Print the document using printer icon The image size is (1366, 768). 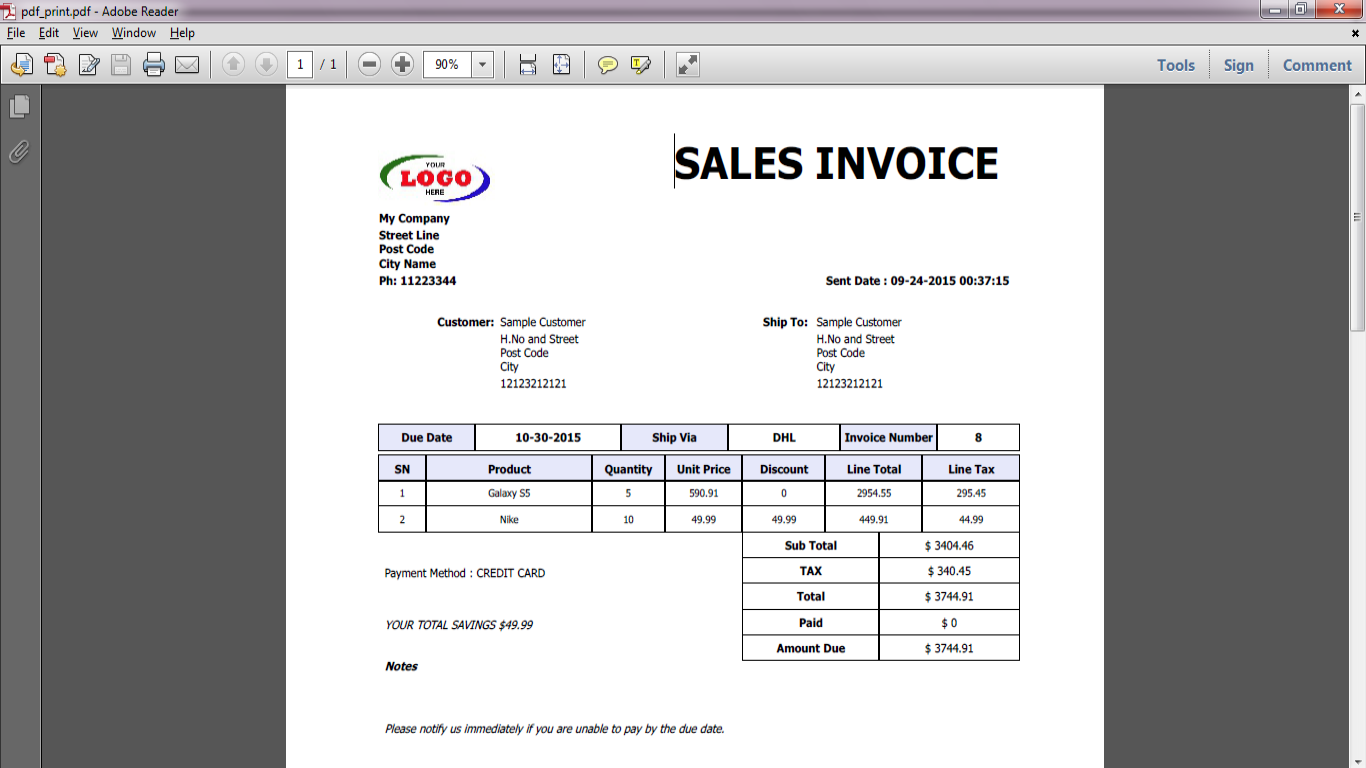154,65
